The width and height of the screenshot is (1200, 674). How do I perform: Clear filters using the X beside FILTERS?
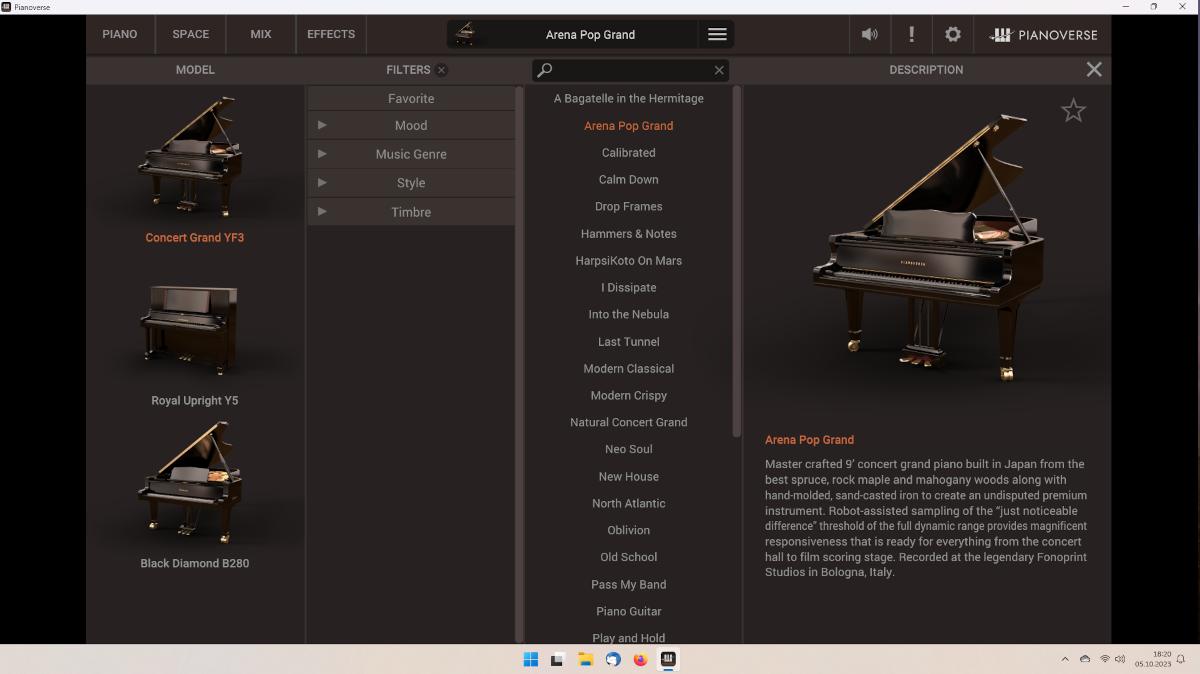pyautogui.click(x=442, y=70)
